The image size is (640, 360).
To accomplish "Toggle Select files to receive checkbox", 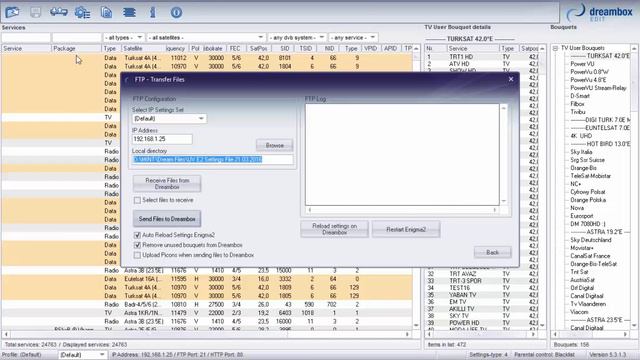I will [x=137, y=200].
